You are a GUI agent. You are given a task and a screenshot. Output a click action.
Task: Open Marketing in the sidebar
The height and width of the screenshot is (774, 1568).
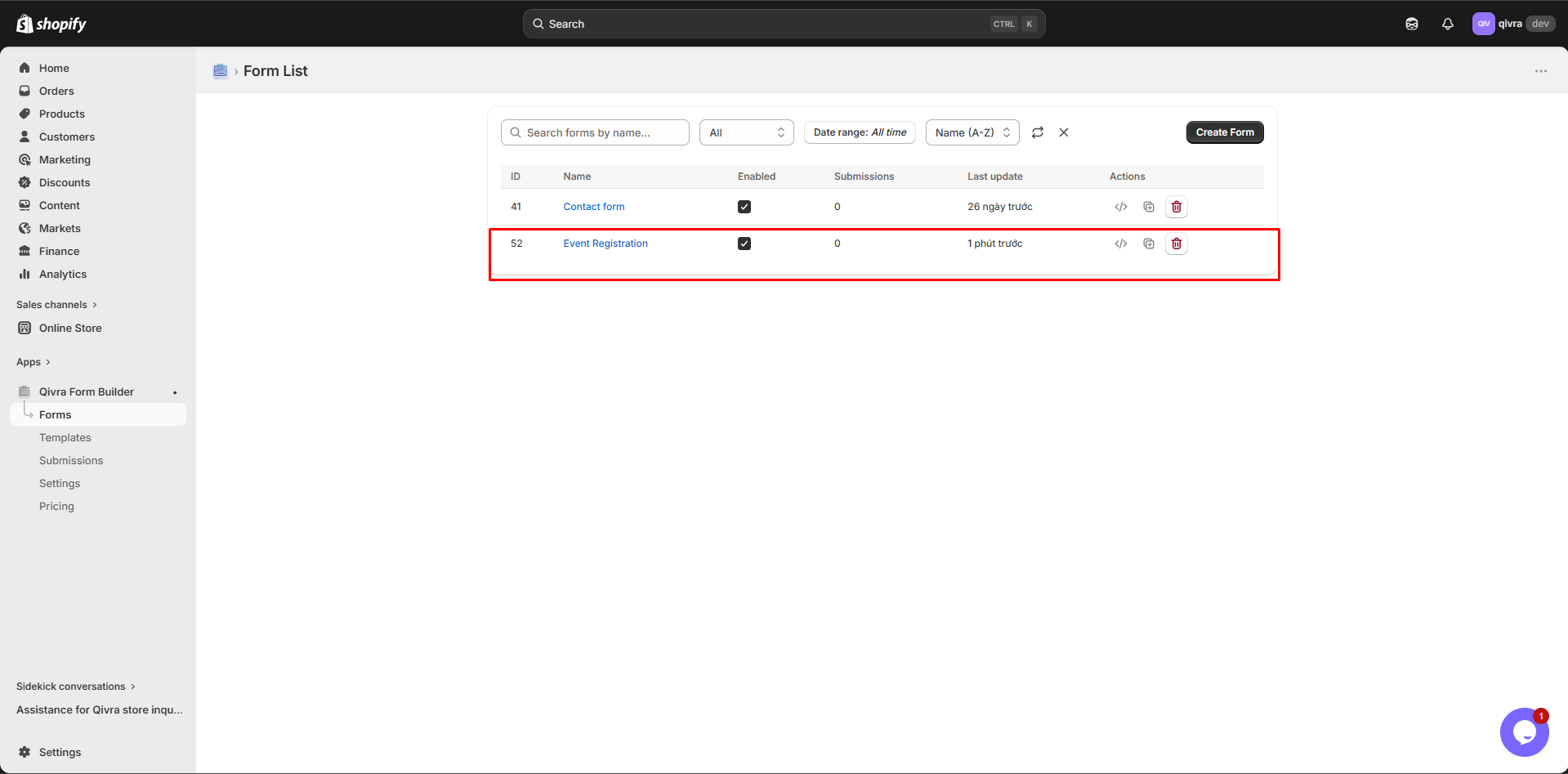65,159
